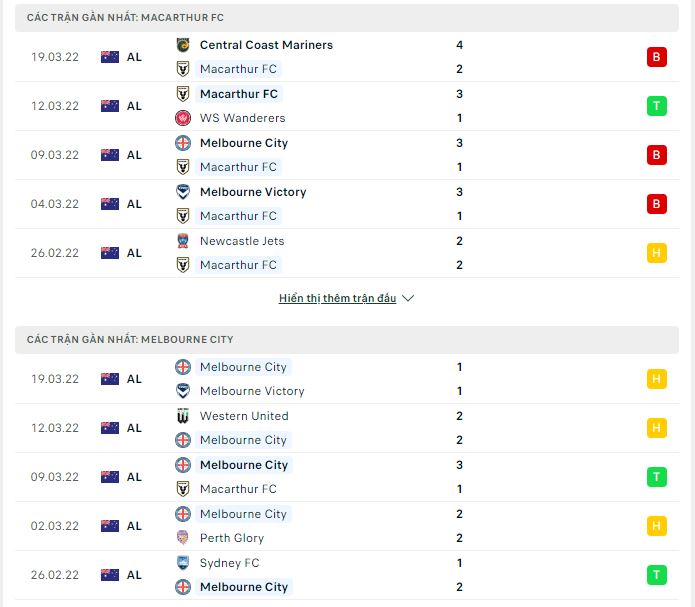The height and width of the screenshot is (607, 695).
Task: Click "Các trận gần nhất: Melbourne City" header
Action: (130, 340)
